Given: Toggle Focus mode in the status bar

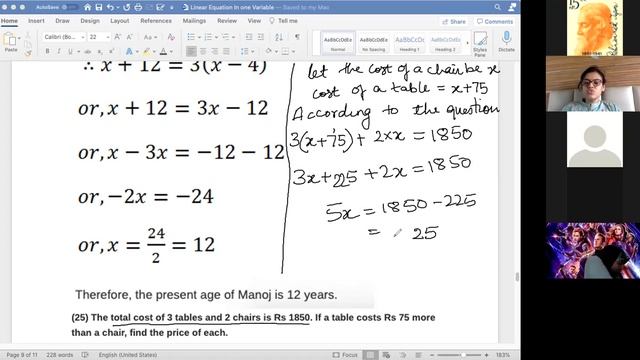Looking at the screenshot, I should click(x=345, y=355).
